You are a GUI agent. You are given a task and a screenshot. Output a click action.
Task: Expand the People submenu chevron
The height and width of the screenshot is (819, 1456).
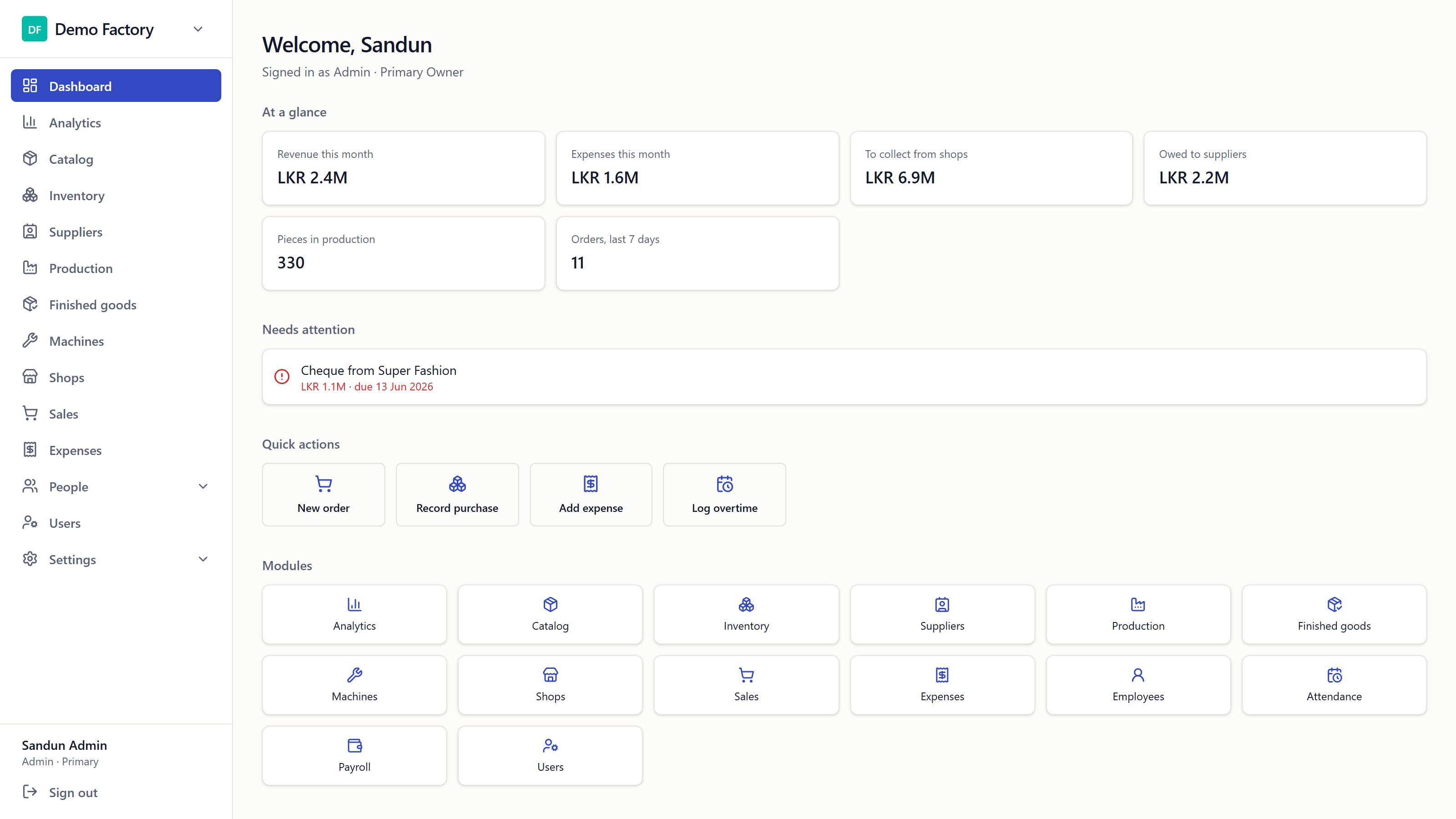pos(203,486)
